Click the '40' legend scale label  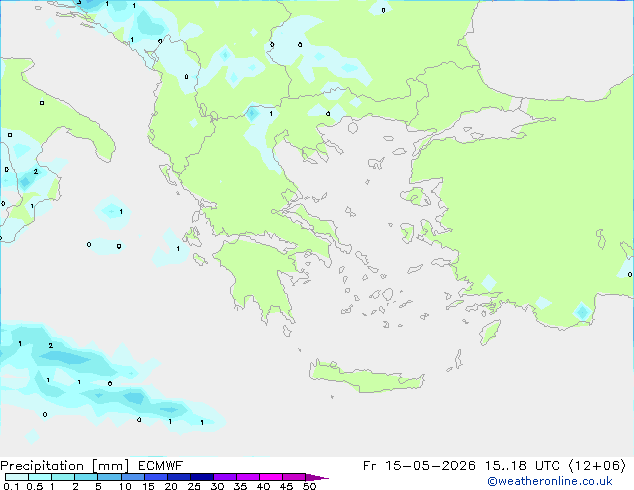(x=263, y=486)
